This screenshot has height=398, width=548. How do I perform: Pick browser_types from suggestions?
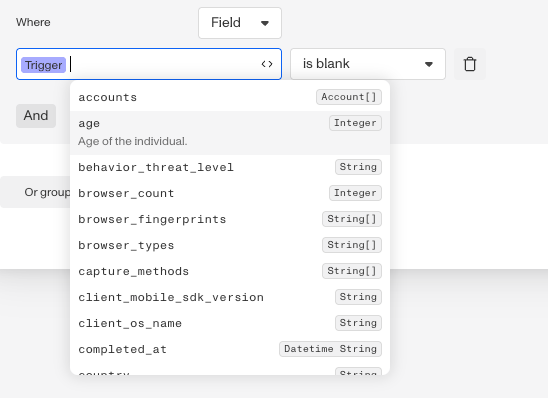point(230,245)
